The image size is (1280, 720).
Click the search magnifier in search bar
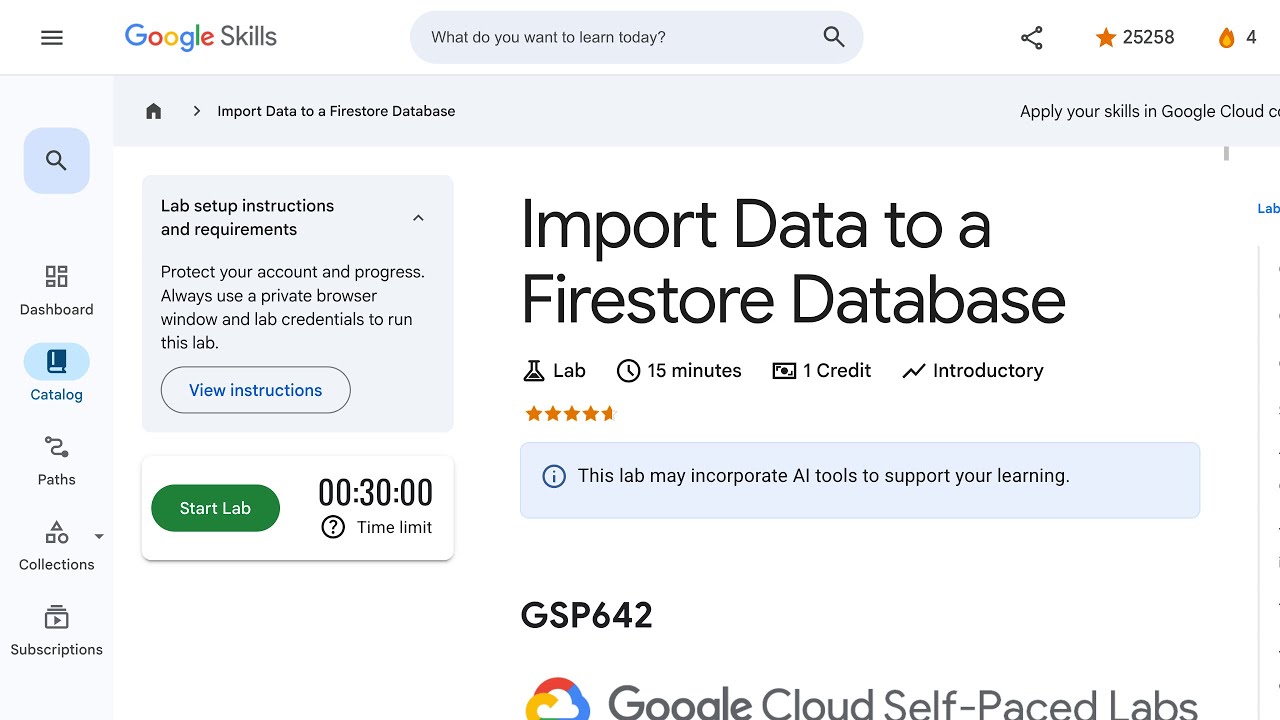834,37
